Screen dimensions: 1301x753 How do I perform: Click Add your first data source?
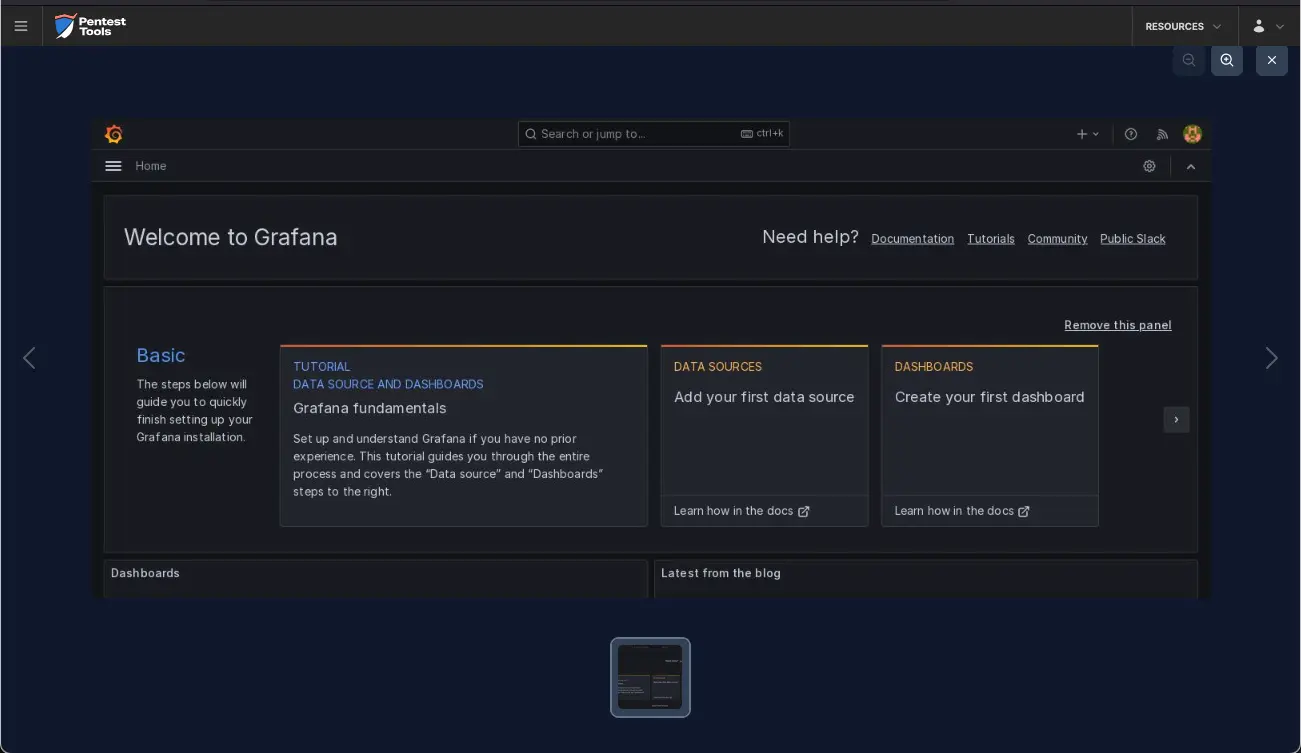point(764,397)
